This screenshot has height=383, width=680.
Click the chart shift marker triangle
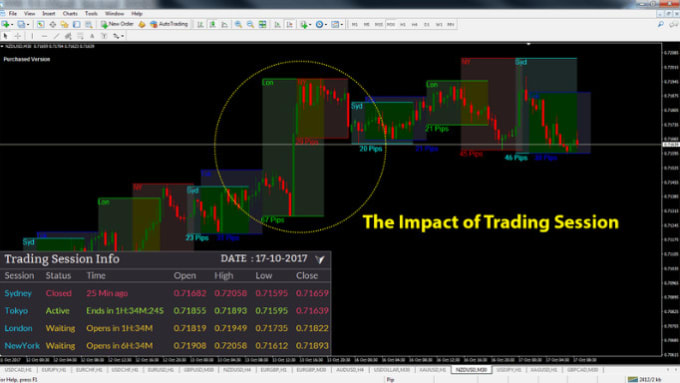pyautogui.click(x=528, y=44)
